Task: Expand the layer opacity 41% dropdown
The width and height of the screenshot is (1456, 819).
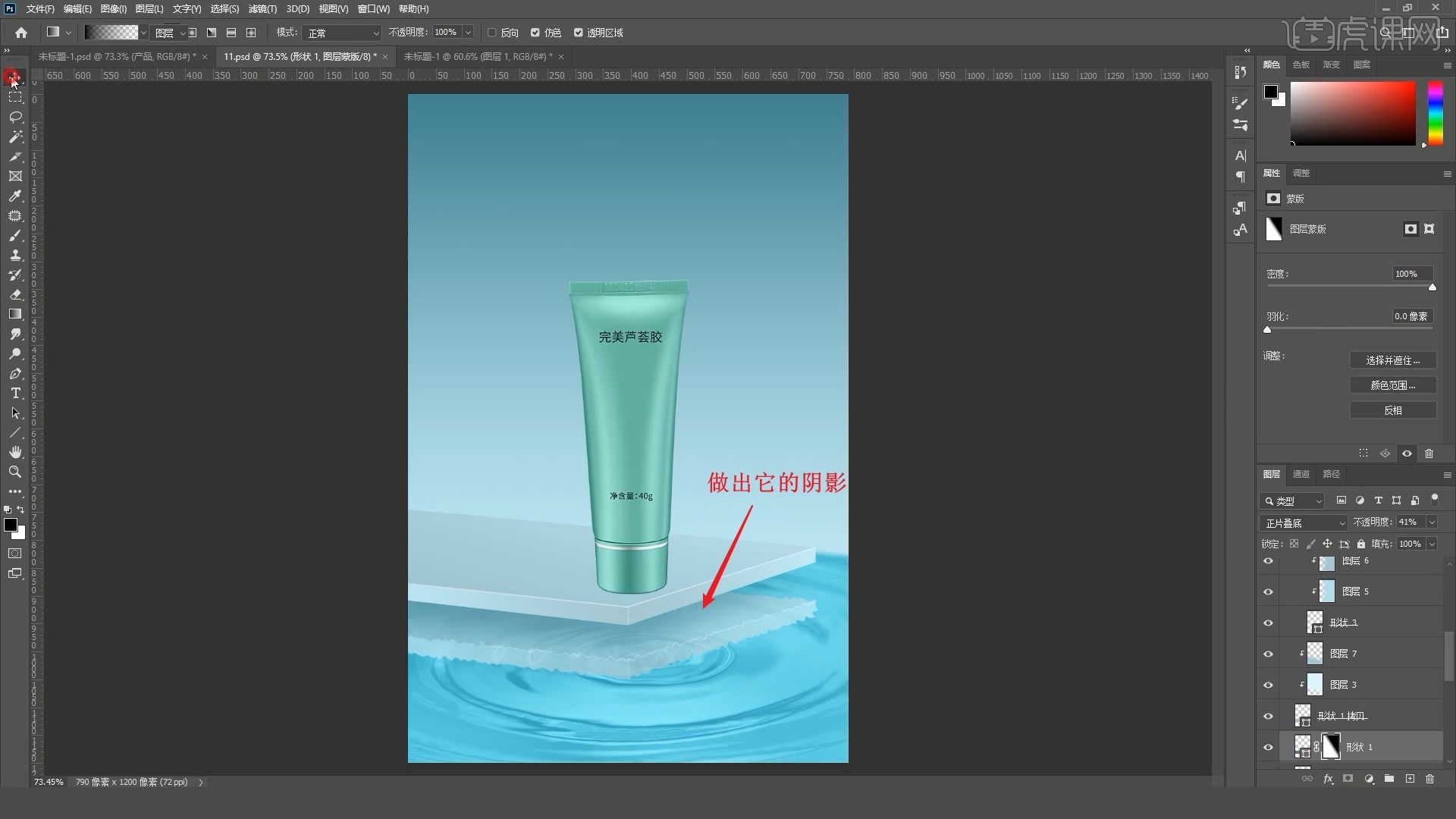Action: point(1432,522)
